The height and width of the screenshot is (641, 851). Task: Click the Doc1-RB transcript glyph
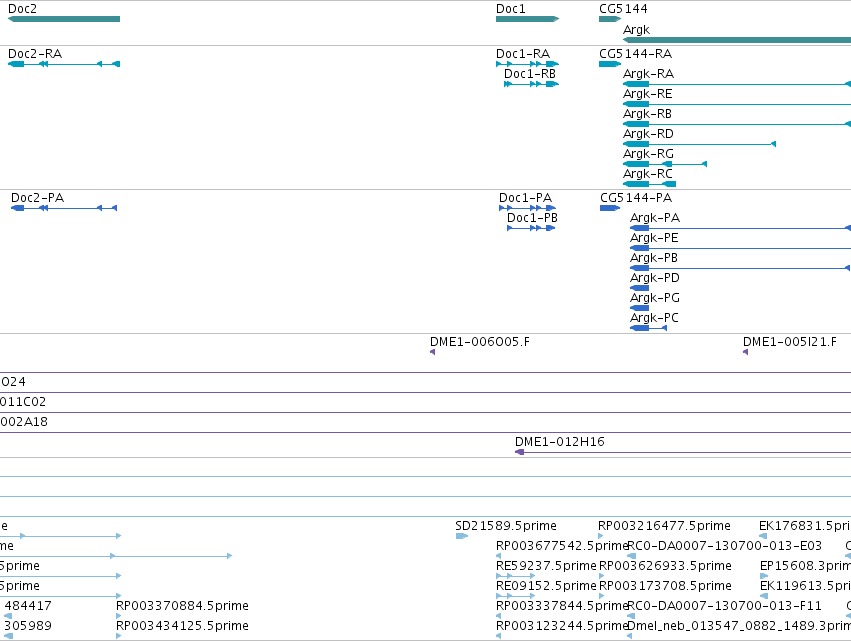pos(531,84)
